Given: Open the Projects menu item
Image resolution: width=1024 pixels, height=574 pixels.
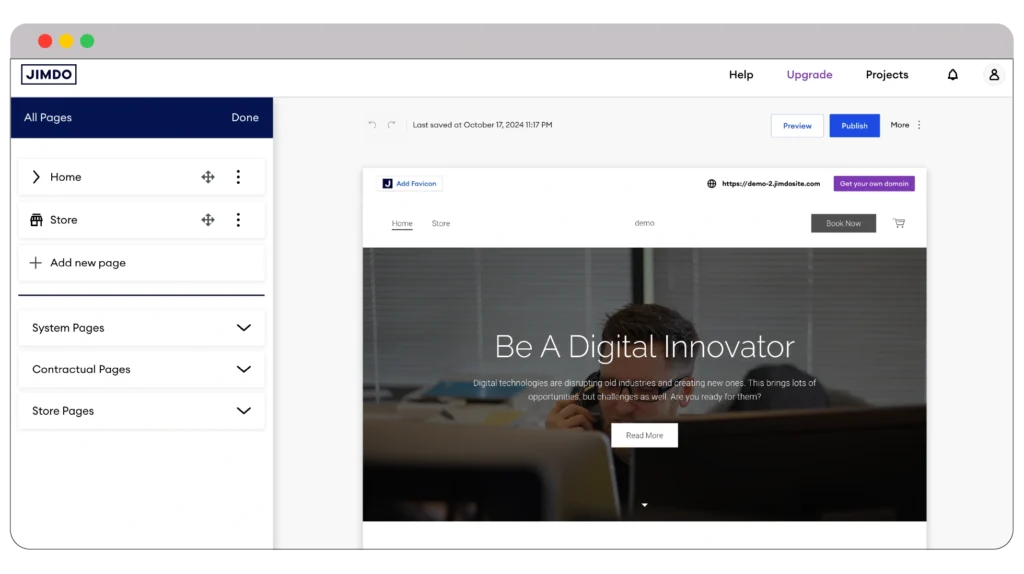Looking at the screenshot, I should (x=887, y=75).
